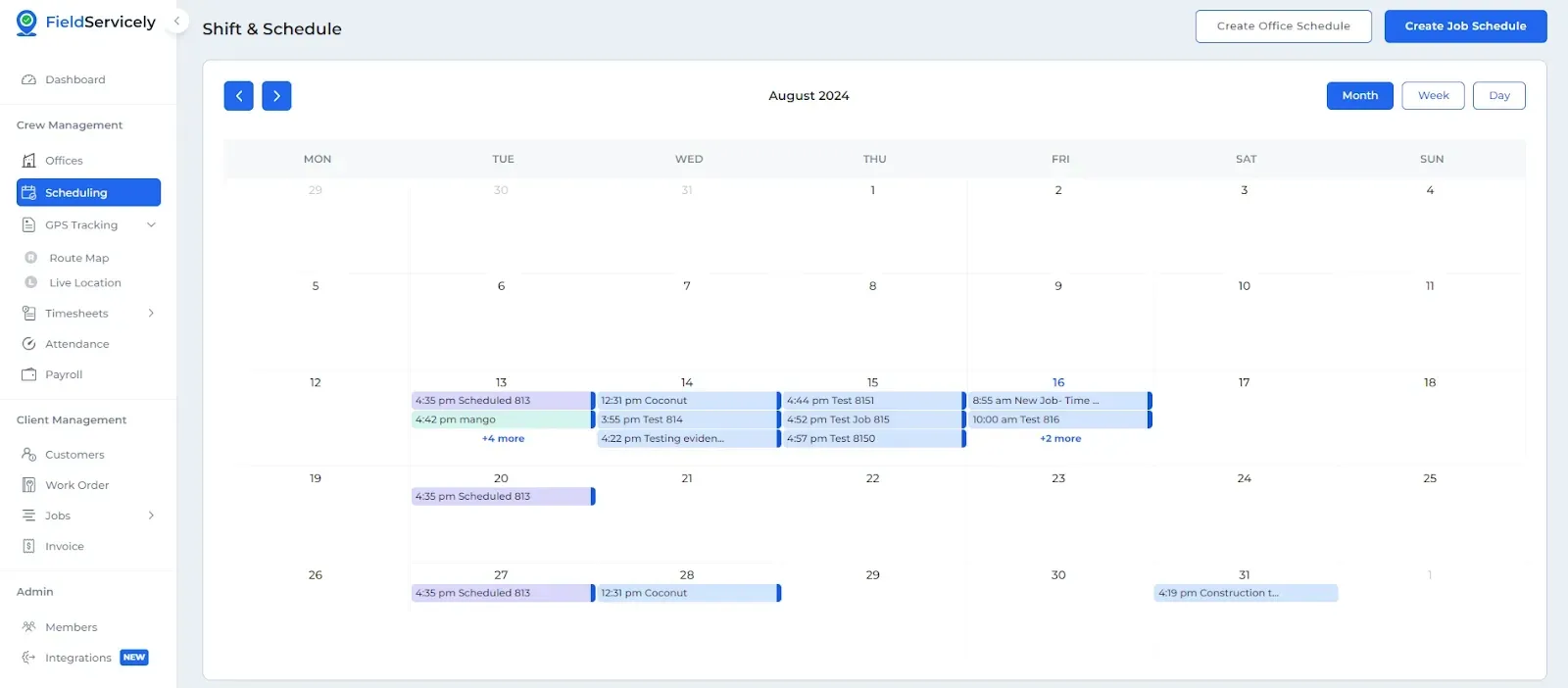Open 4:22 pm Testing eviden... event
The width and height of the screenshot is (1568, 688).
tap(689, 439)
